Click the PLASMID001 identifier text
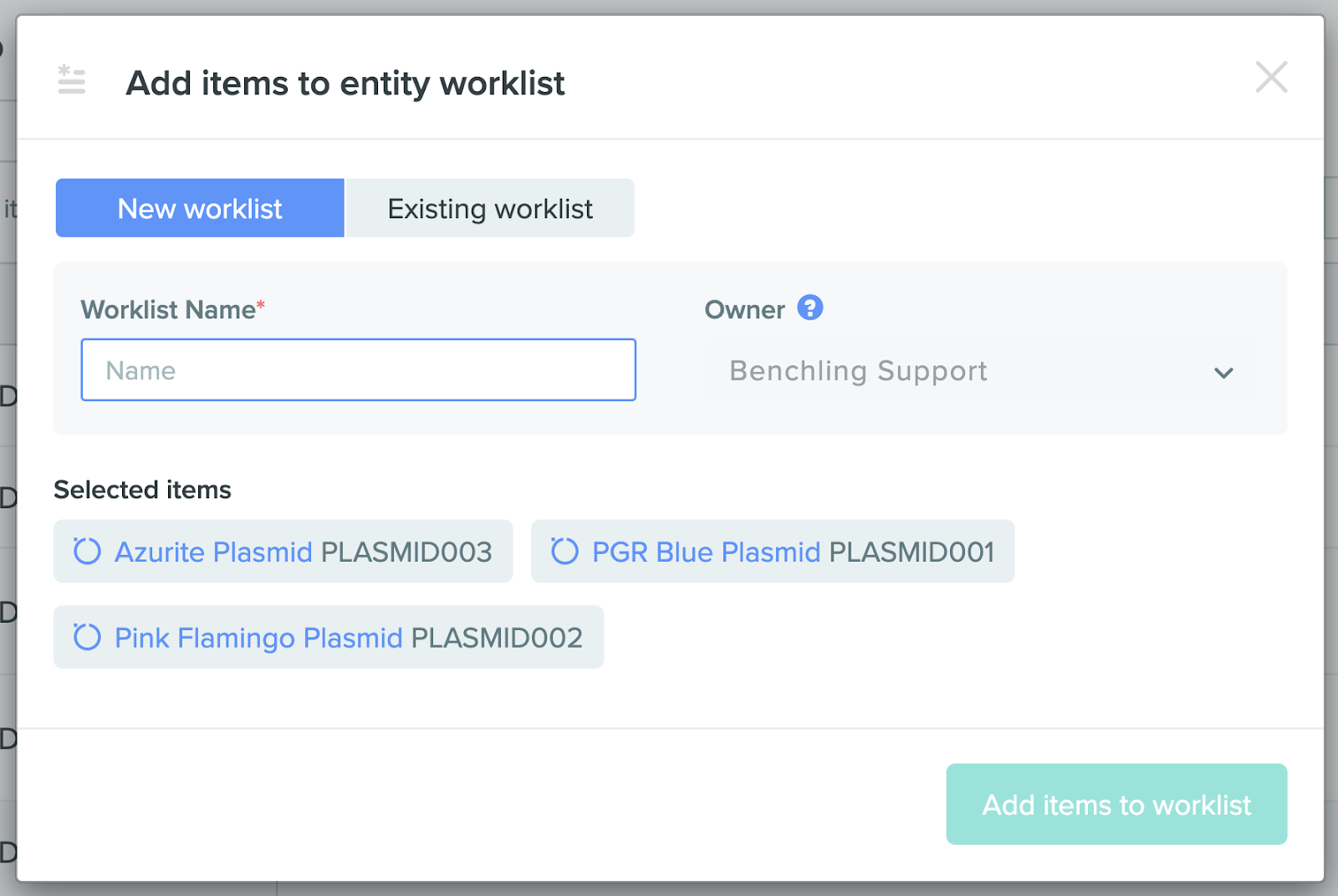 912,552
